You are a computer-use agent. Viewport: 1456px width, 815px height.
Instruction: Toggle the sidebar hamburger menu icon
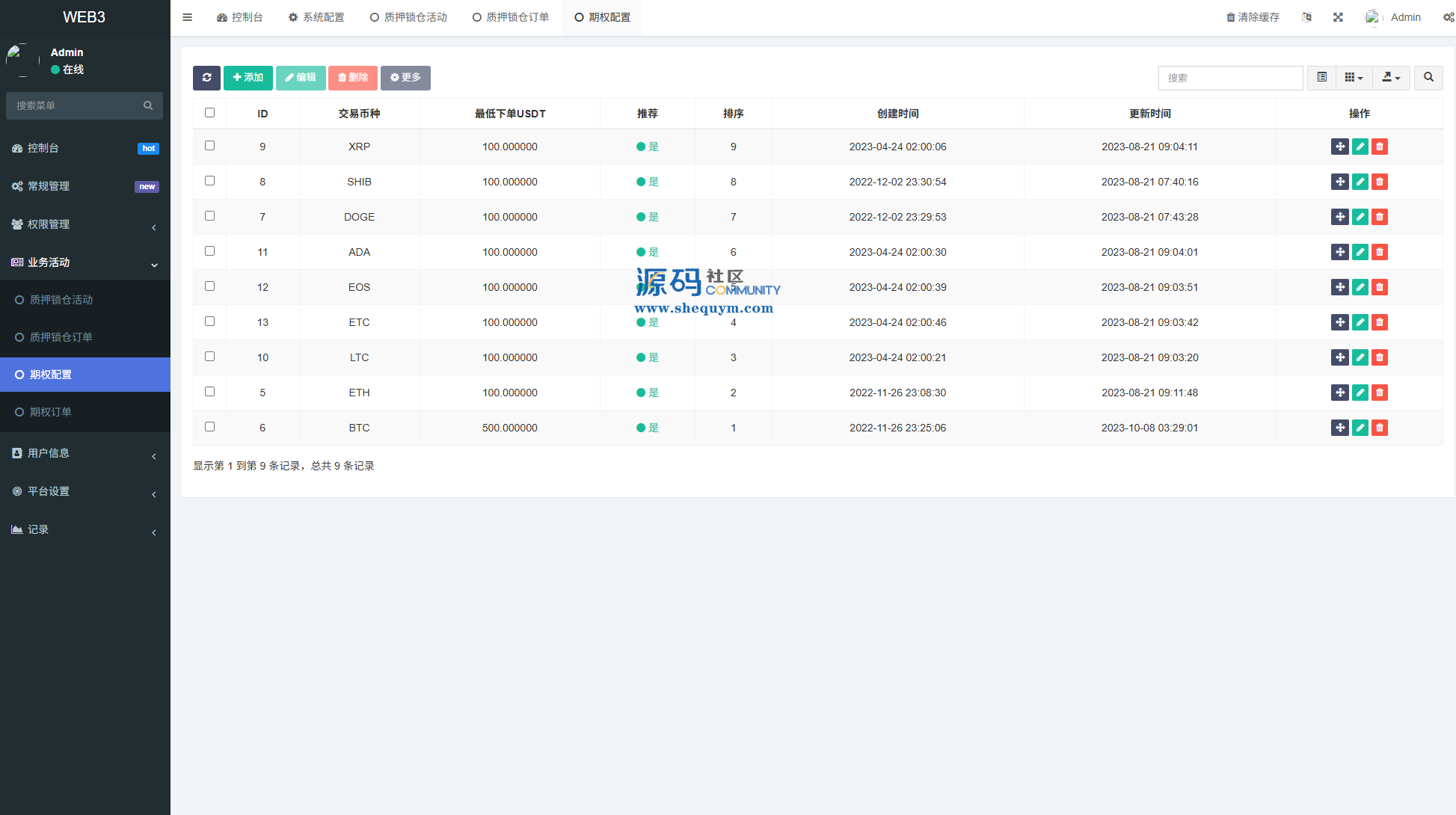[x=188, y=17]
